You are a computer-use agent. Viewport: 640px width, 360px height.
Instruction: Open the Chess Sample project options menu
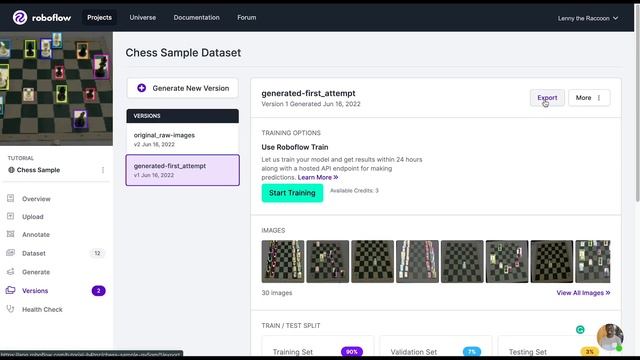(x=103, y=170)
